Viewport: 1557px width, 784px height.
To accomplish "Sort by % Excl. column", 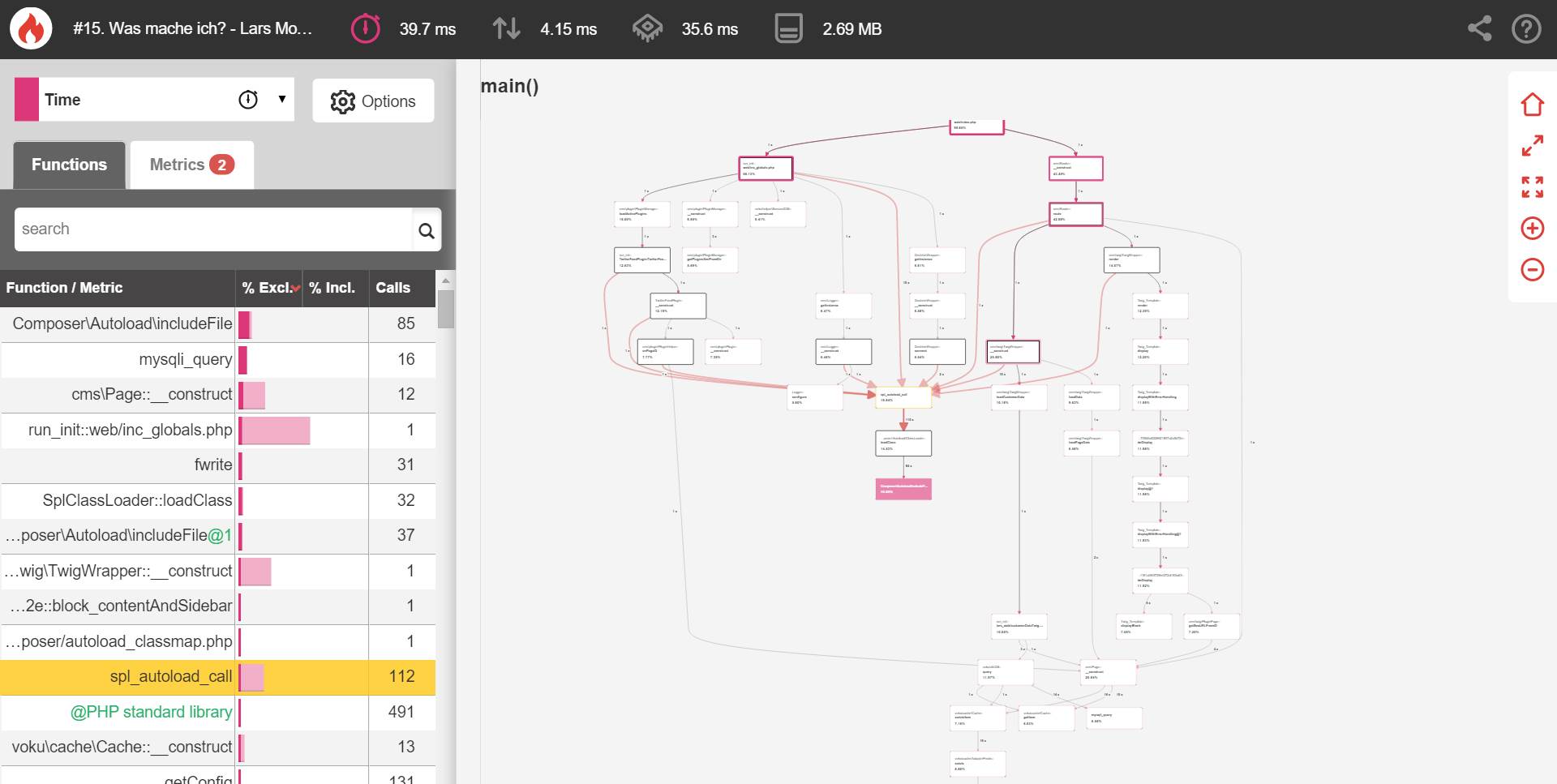I will (268, 288).
